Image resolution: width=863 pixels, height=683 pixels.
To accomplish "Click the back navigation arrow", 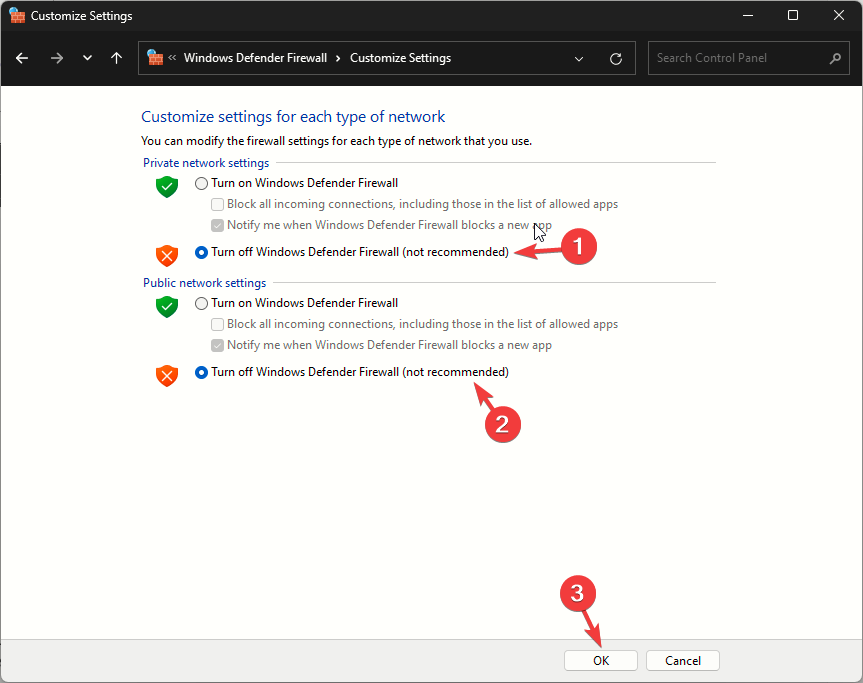I will point(22,58).
